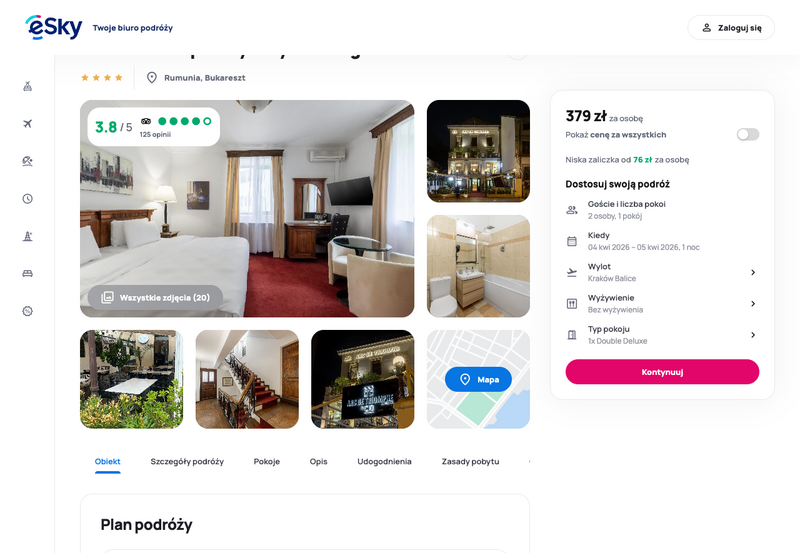800x553 pixels.
Task: Open the percent deals sidebar icon
Action: point(28,311)
